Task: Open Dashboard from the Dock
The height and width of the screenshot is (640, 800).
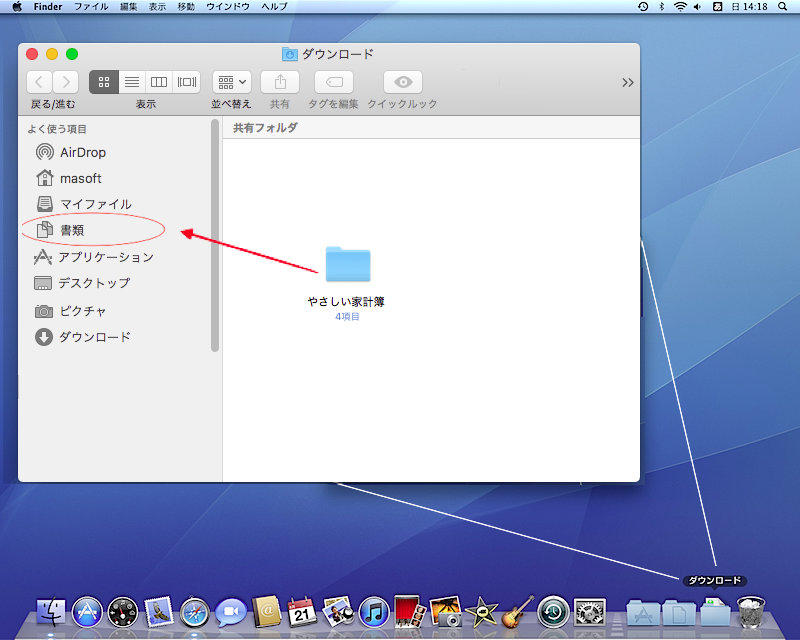Action: pos(123,611)
